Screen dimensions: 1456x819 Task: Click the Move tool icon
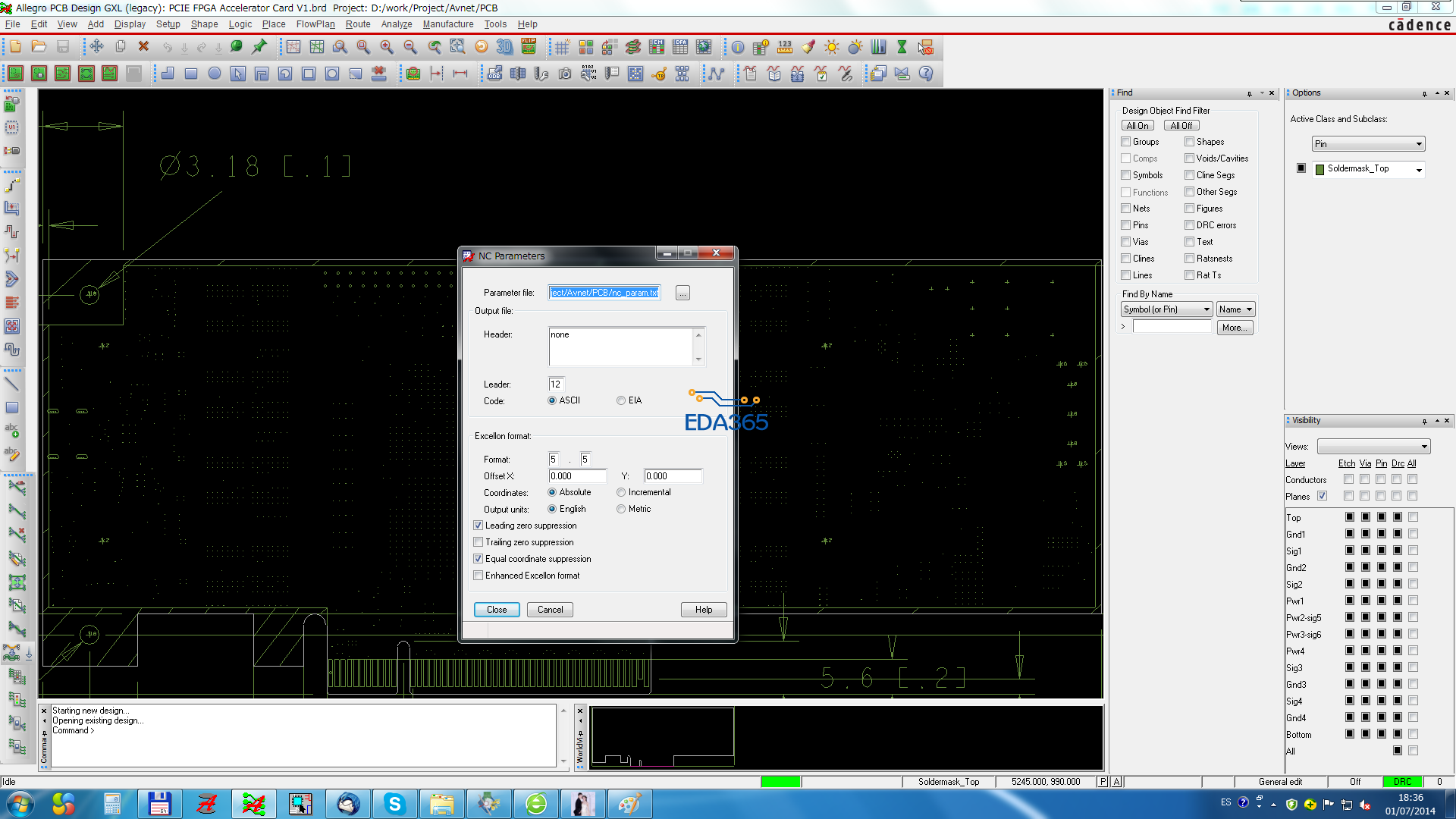[x=96, y=47]
